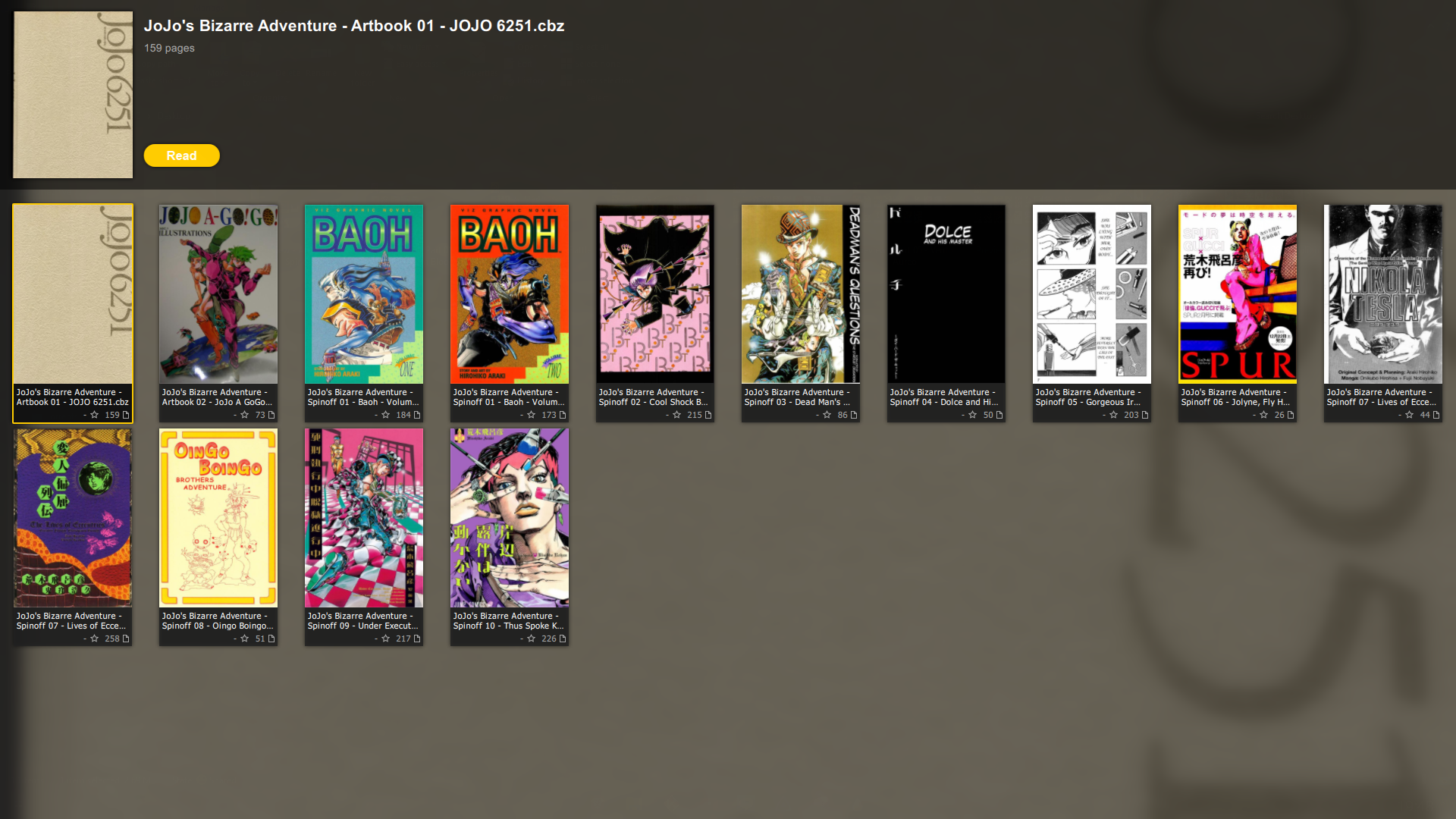1456x819 pixels.
Task: Star Spinoff 04 Dolce and Hi card
Action: pos(973,415)
